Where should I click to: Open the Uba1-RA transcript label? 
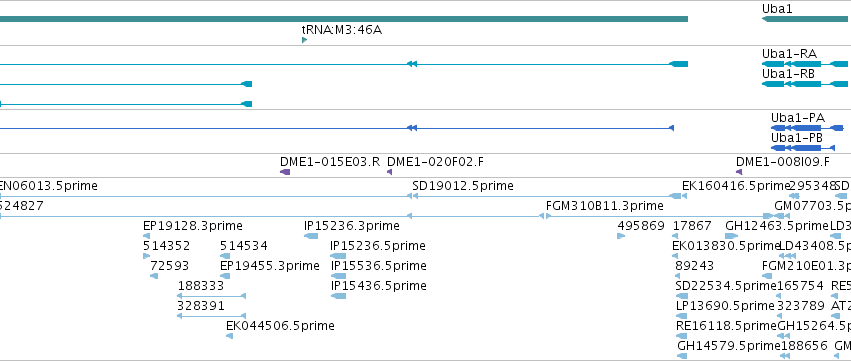pos(789,54)
